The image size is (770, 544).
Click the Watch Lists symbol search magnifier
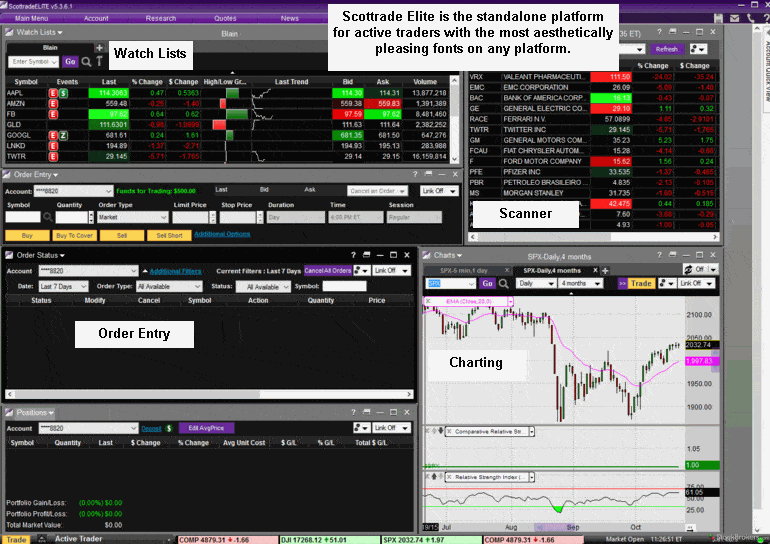click(86, 61)
